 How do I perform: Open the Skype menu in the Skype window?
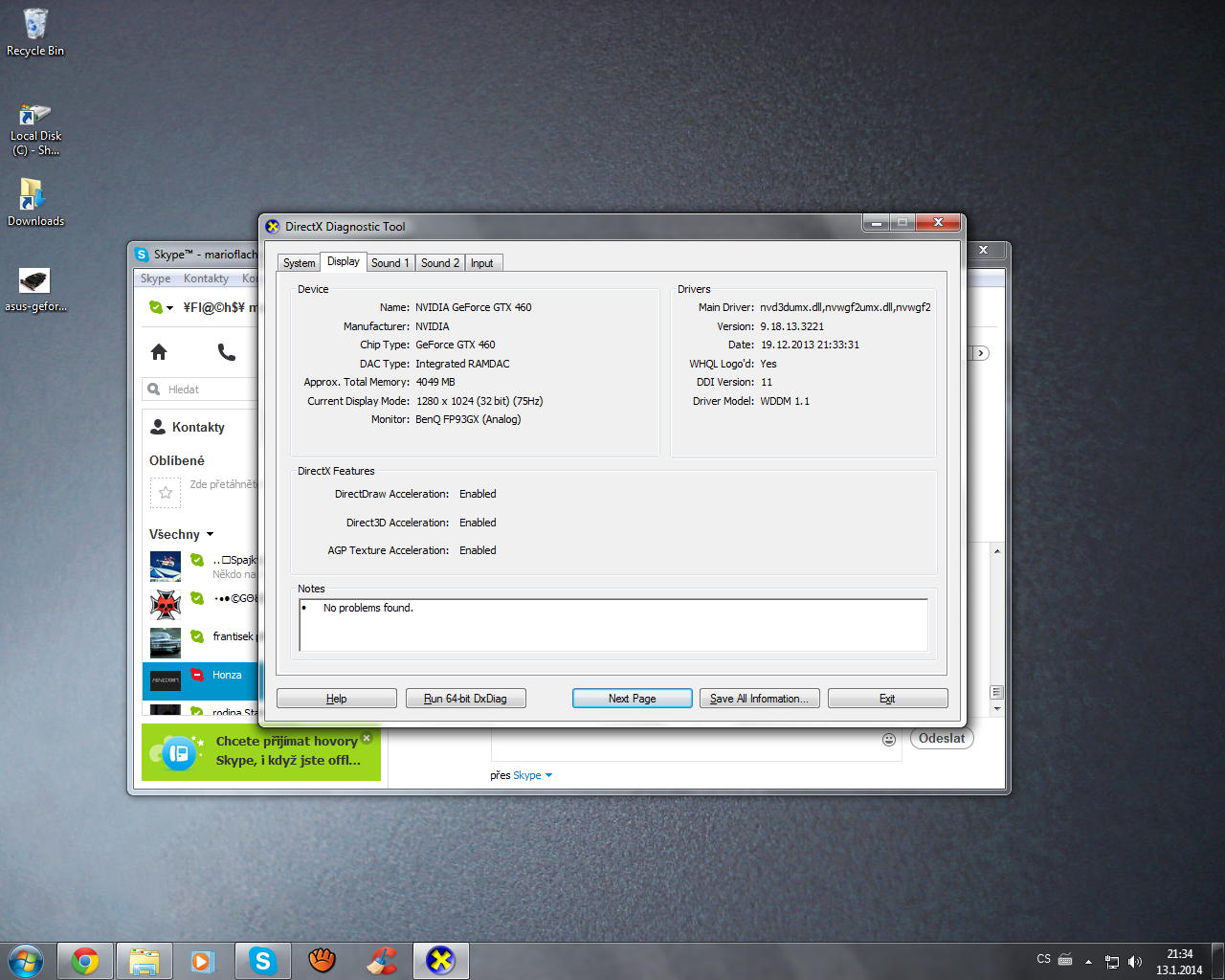[155, 278]
